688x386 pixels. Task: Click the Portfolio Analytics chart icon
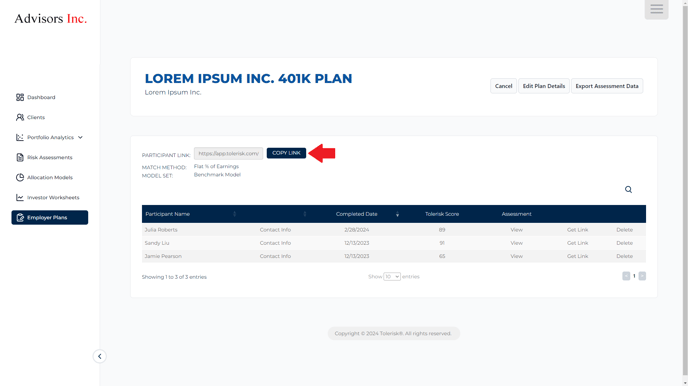tap(20, 137)
